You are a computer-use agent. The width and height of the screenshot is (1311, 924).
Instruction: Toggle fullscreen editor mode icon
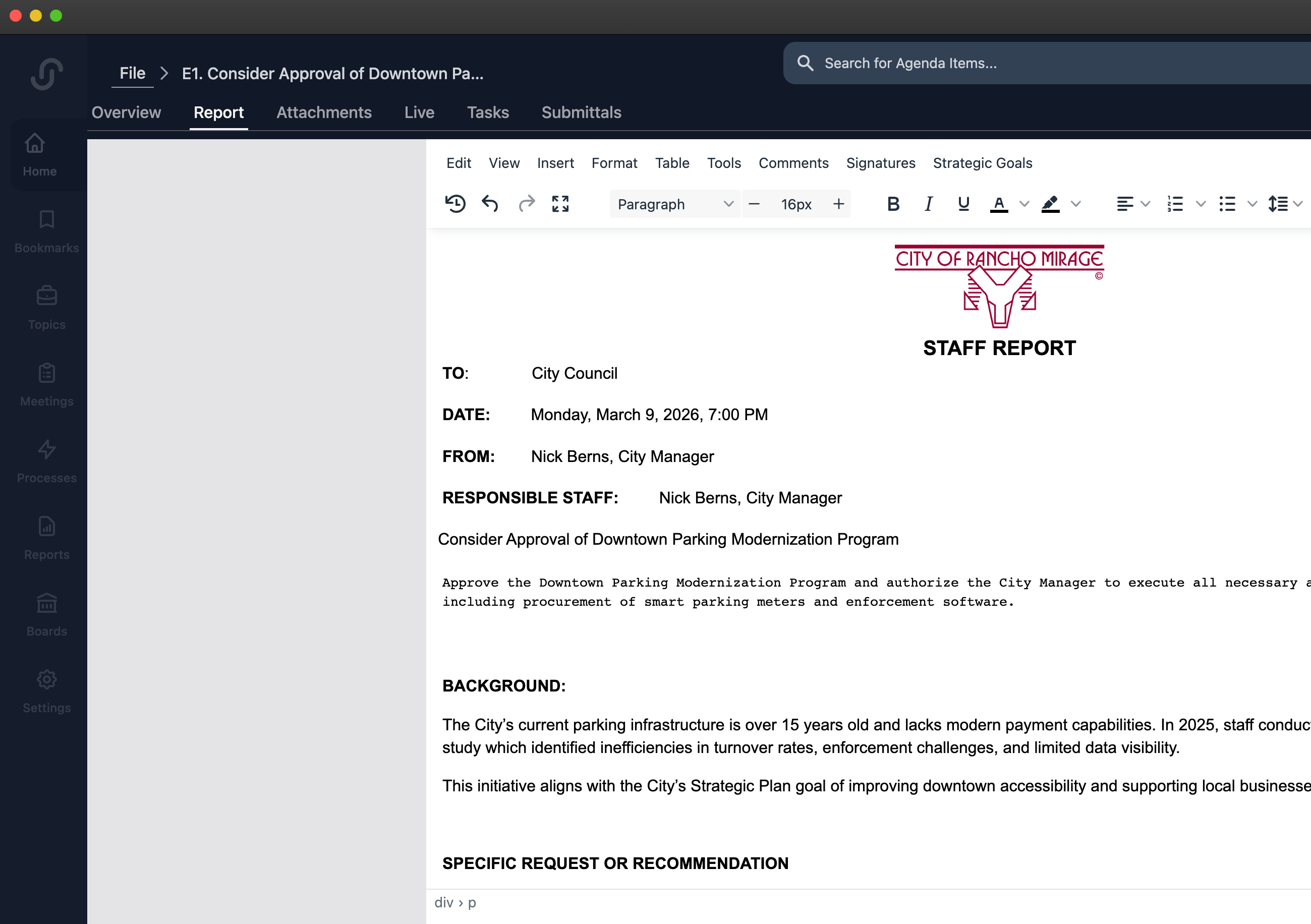point(560,204)
